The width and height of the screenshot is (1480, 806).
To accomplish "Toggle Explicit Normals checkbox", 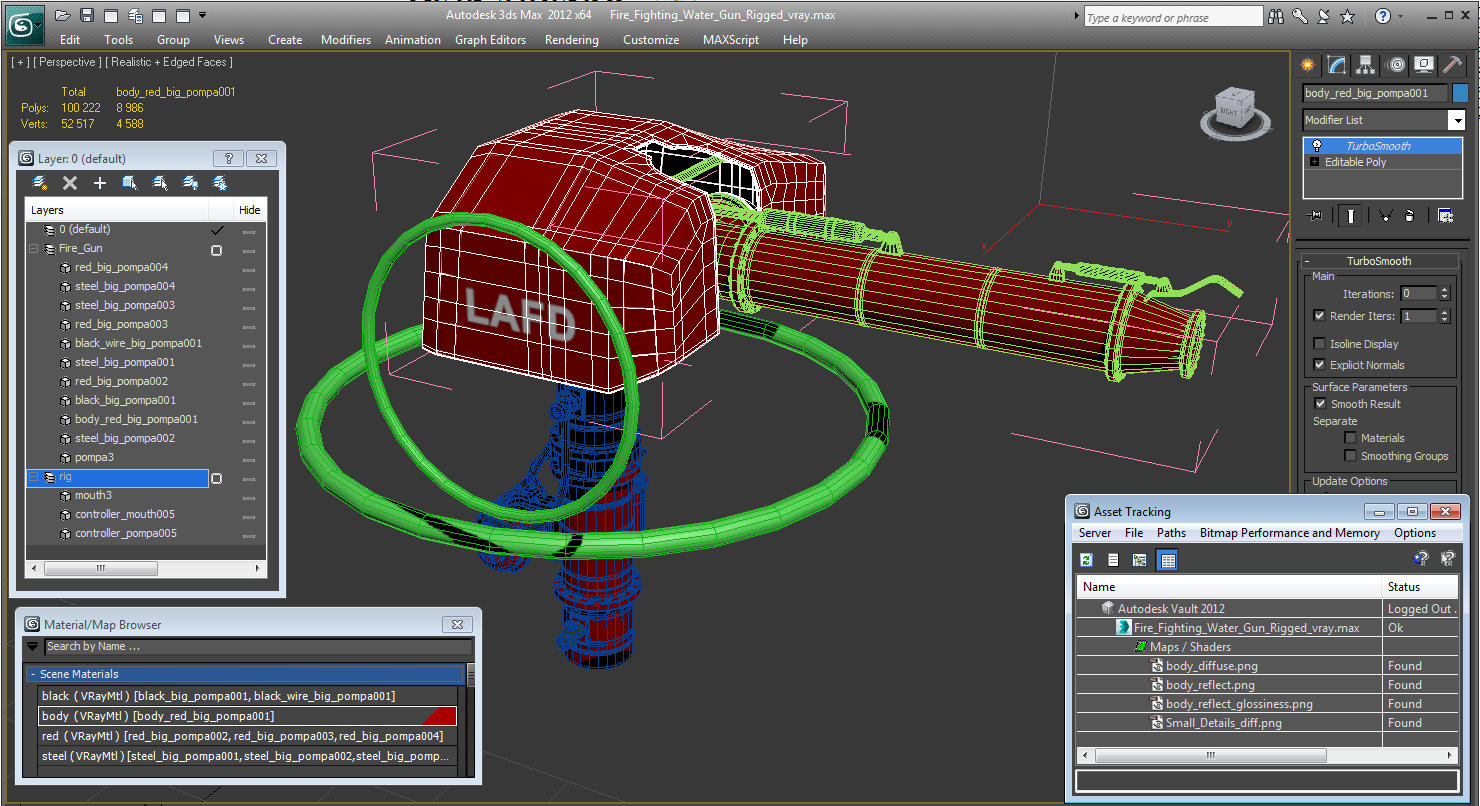I will point(1319,365).
